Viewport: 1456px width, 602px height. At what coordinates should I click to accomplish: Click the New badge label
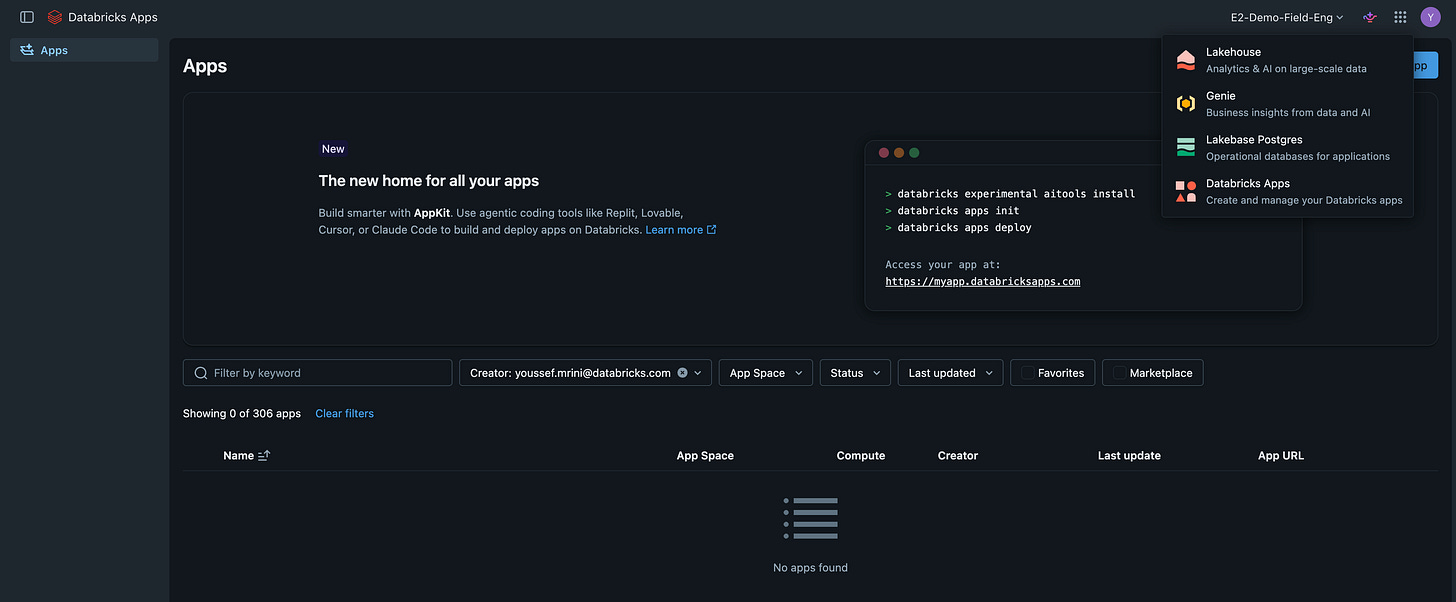(x=333, y=149)
